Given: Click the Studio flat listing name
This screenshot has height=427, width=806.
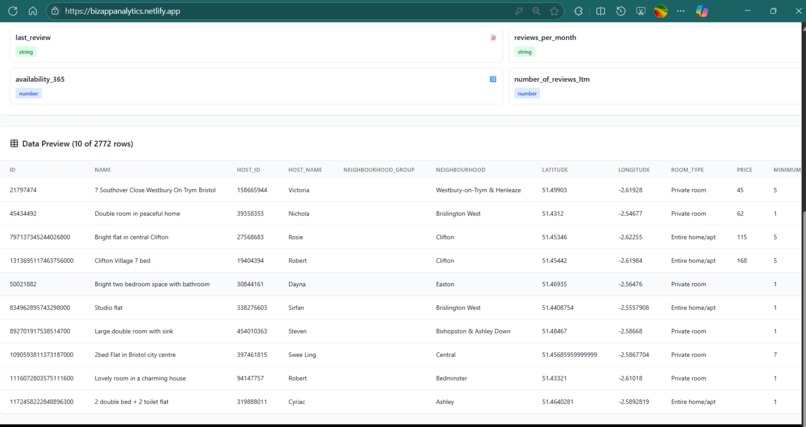Looking at the screenshot, I should [x=108, y=308].
